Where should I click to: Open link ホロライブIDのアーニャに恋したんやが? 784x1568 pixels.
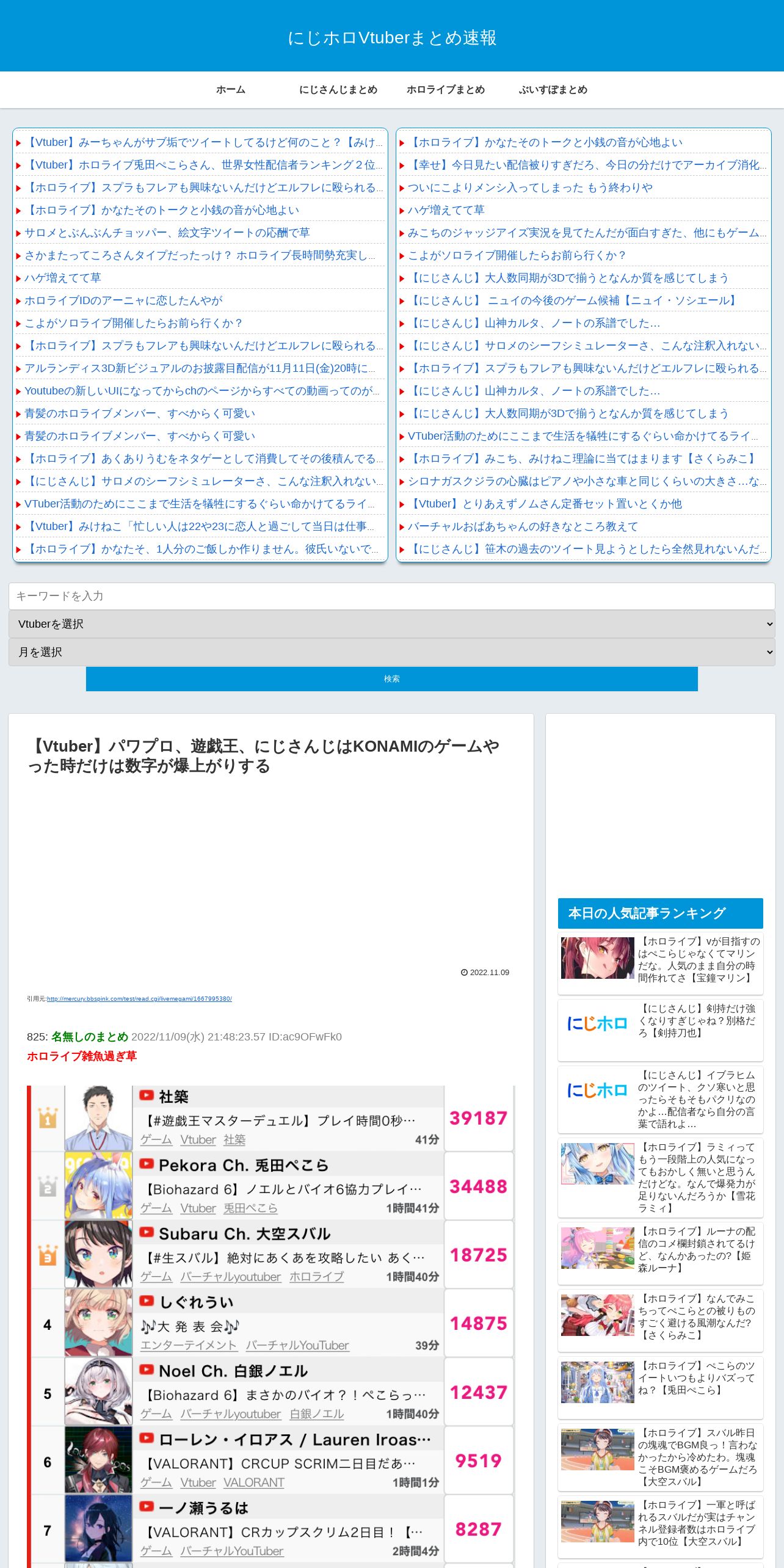tap(123, 300)
